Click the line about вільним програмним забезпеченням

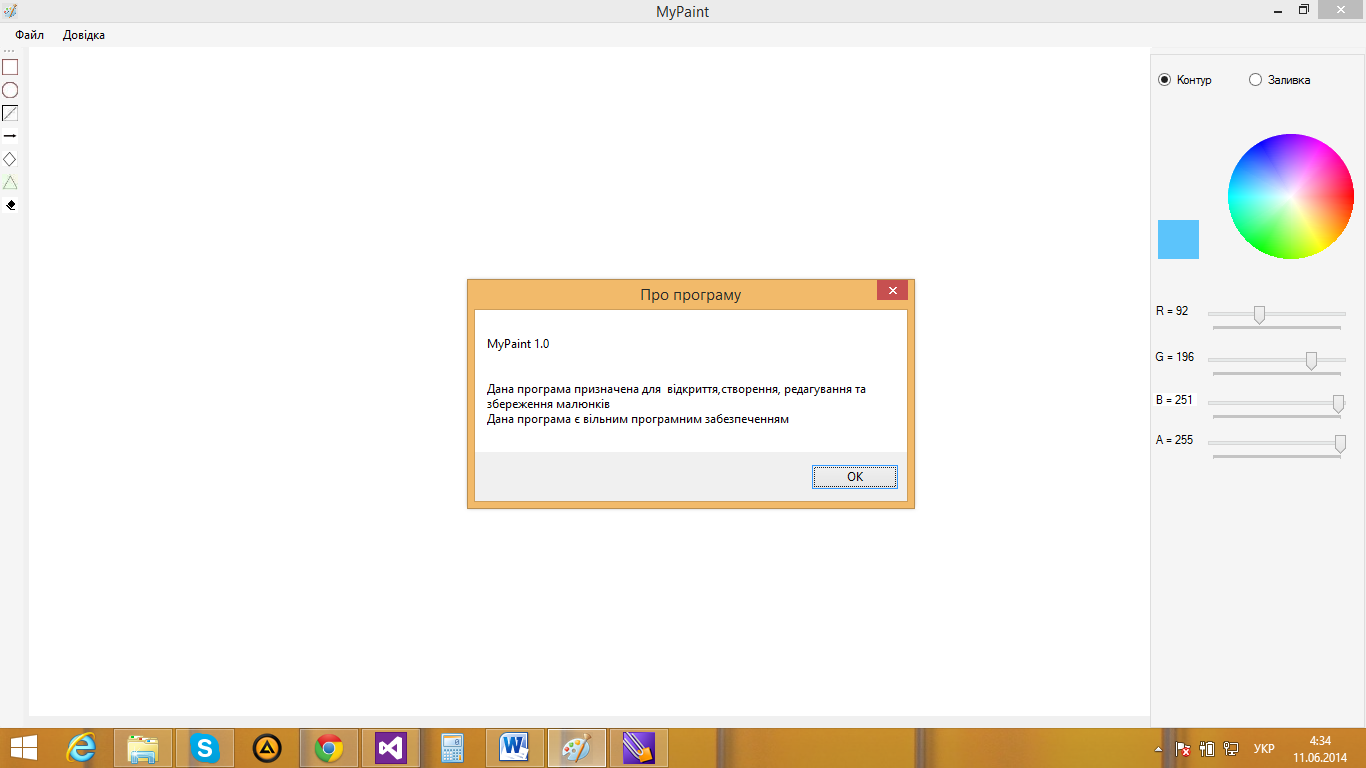point(638,420)
